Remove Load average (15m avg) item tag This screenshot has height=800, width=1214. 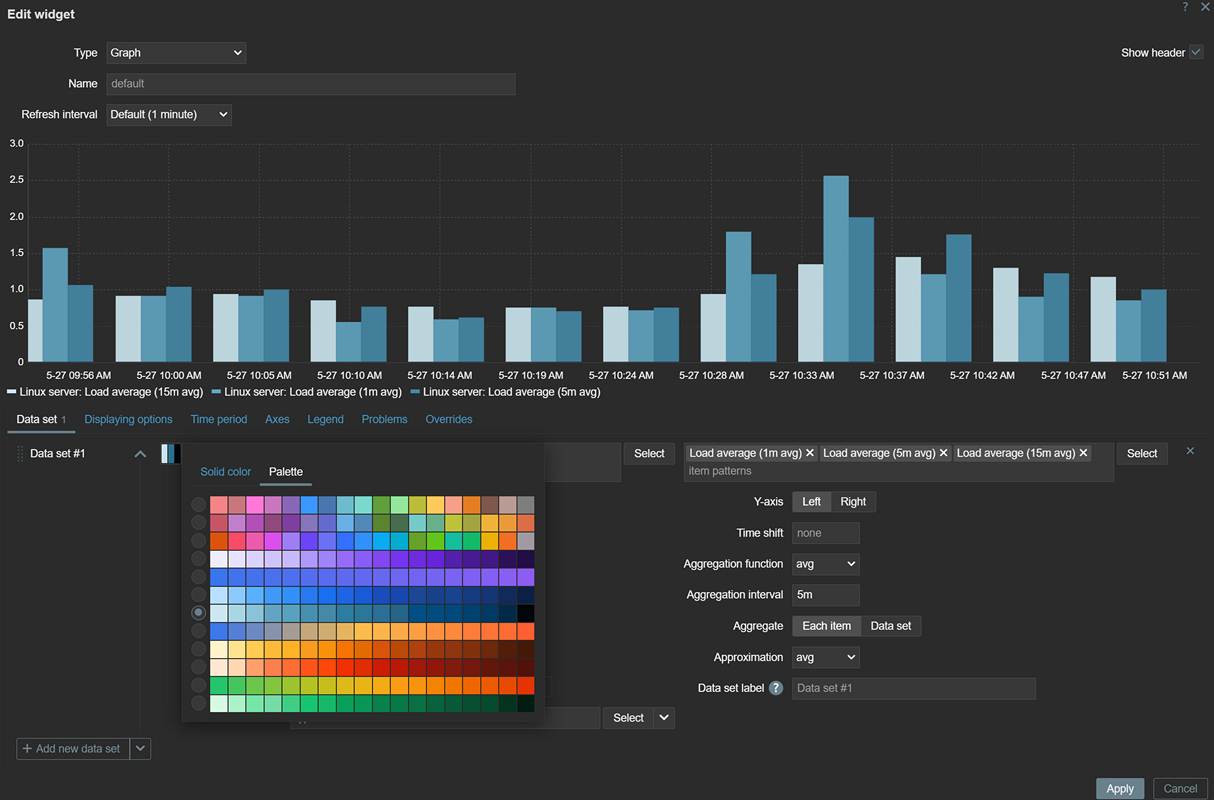(1083, 453)
